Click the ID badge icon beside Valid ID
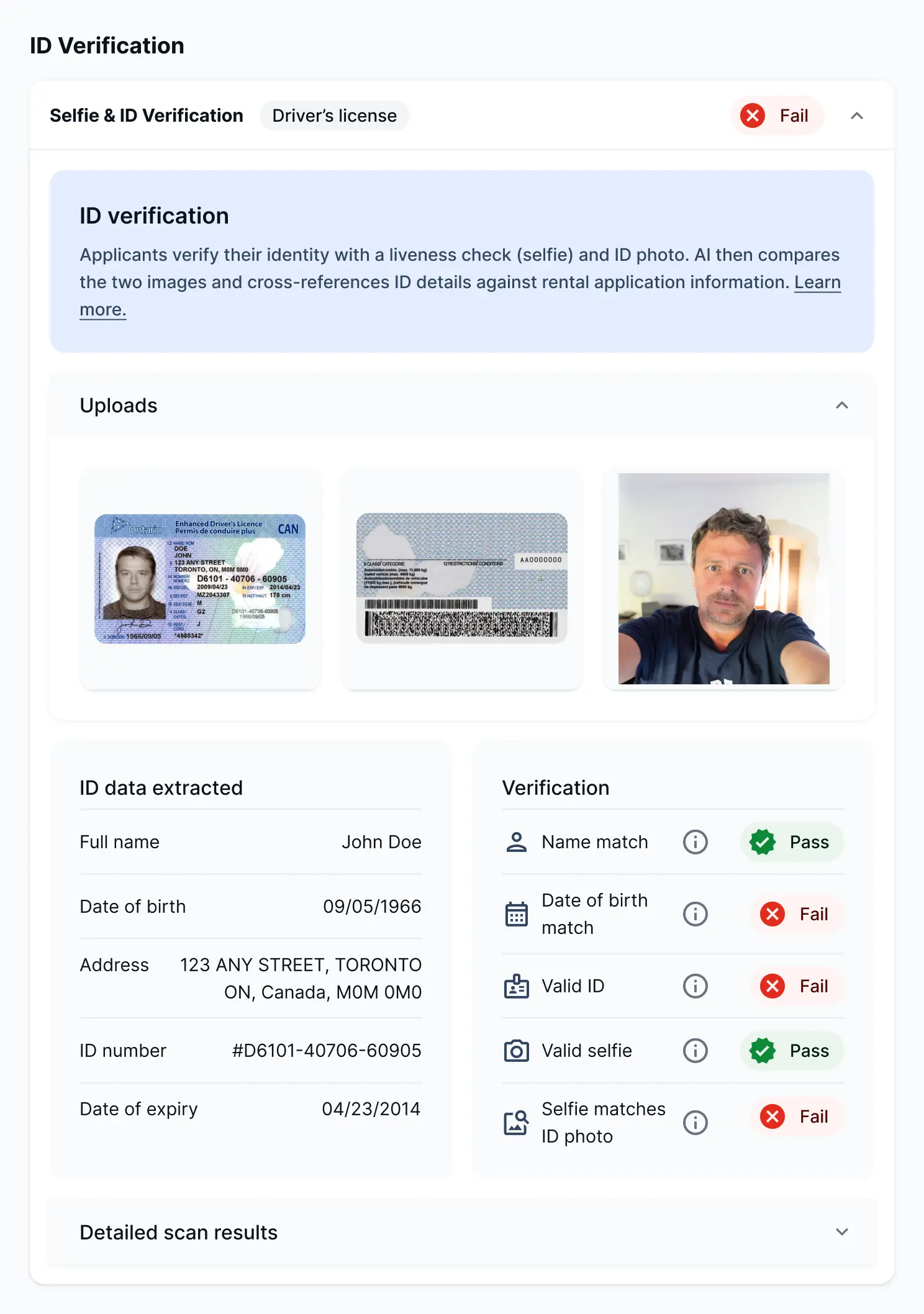 click(x=516, y=986)
